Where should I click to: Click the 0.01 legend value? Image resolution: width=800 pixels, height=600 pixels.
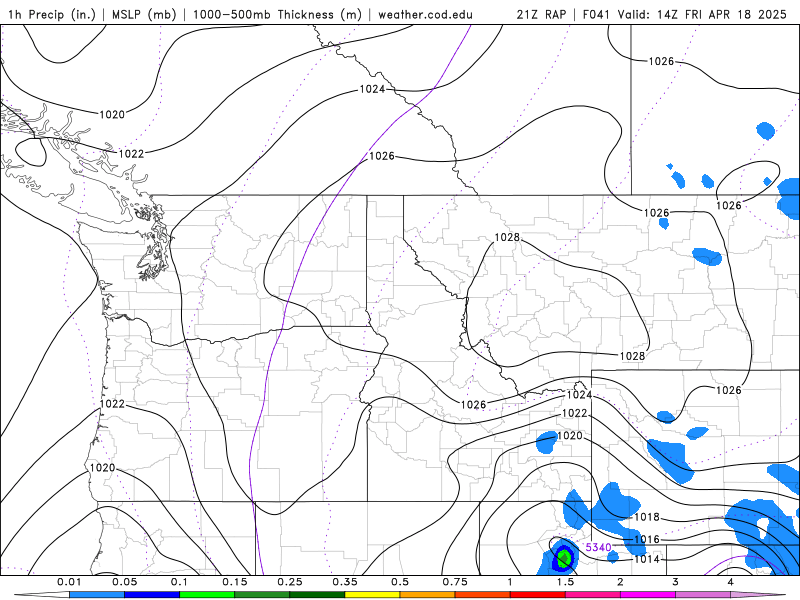(x=69, y=582)
